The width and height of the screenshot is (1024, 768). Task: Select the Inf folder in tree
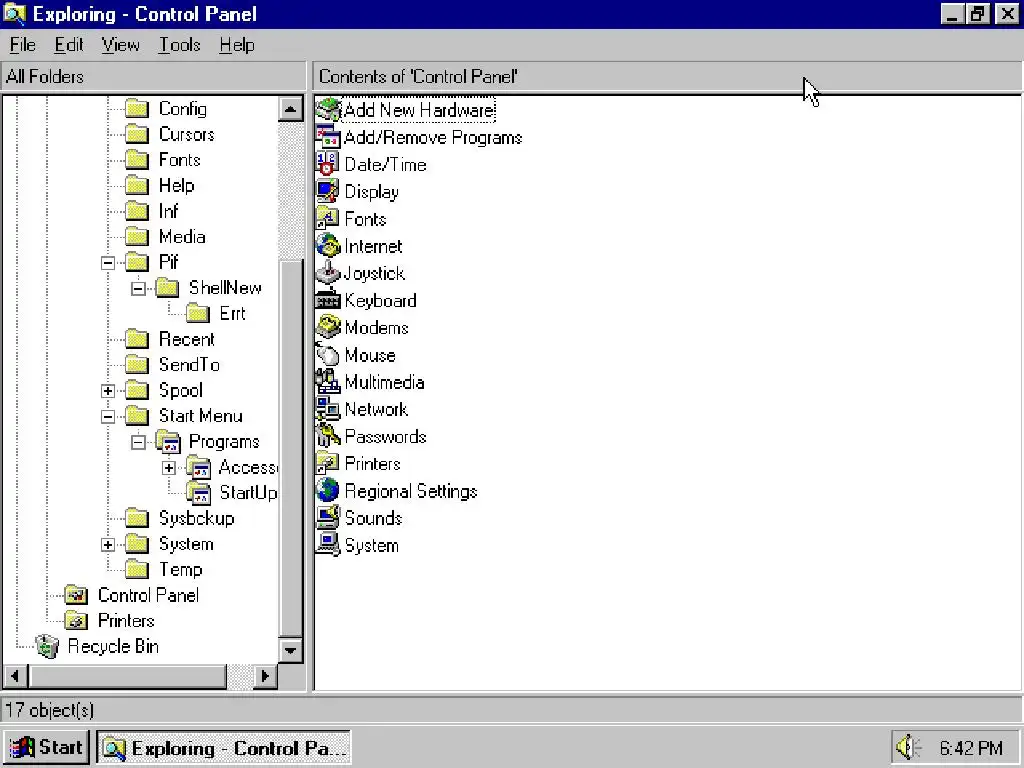click(x=168, y=212)
